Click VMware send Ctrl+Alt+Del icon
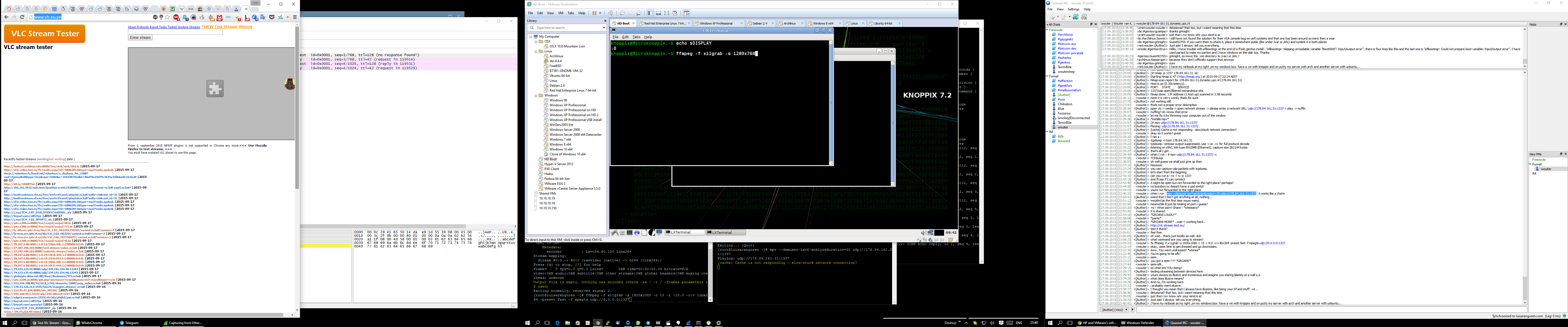Image resolution: width=1568 pixels, height=327 pixels. click(611, 13)
